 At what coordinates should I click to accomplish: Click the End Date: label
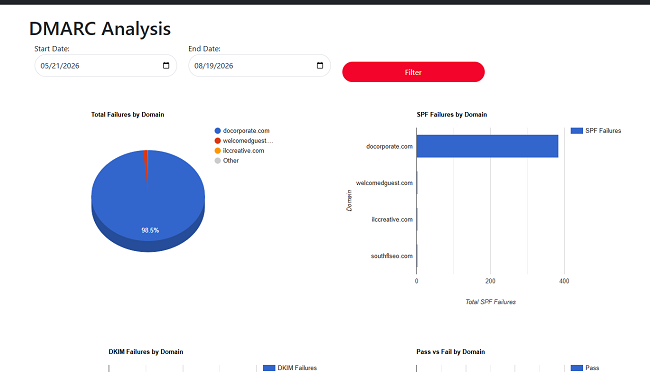tap(204, 49)
